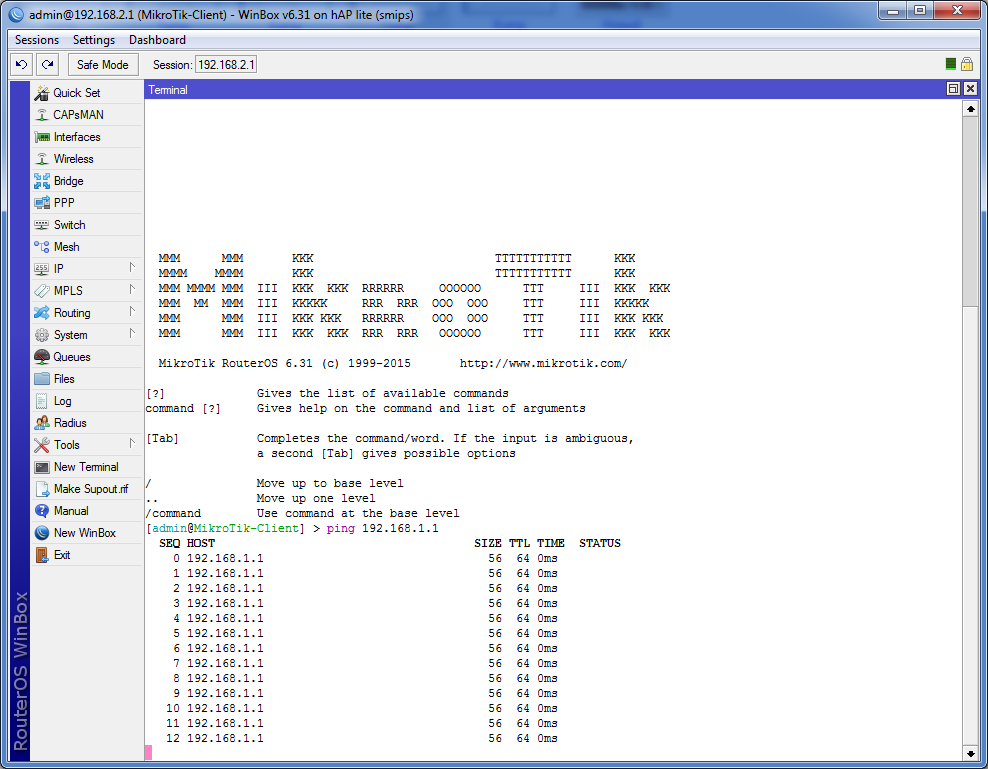The height and width of the screenshot is (769, 988).
Task: Click the terminal scrollbar up arrow
Action: (x=970, y=109)
